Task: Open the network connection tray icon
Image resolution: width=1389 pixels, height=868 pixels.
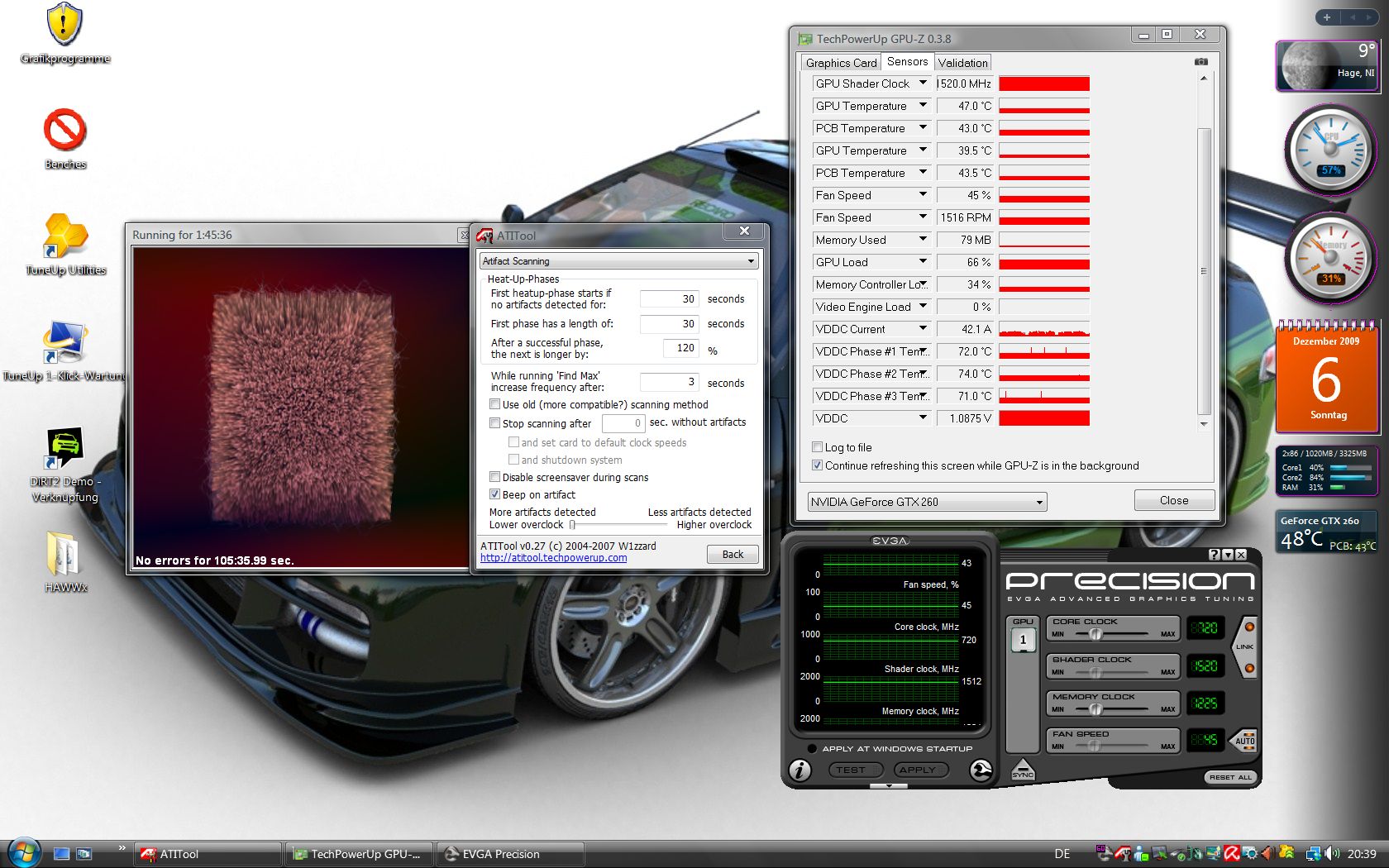Action: pos(1313,854)
